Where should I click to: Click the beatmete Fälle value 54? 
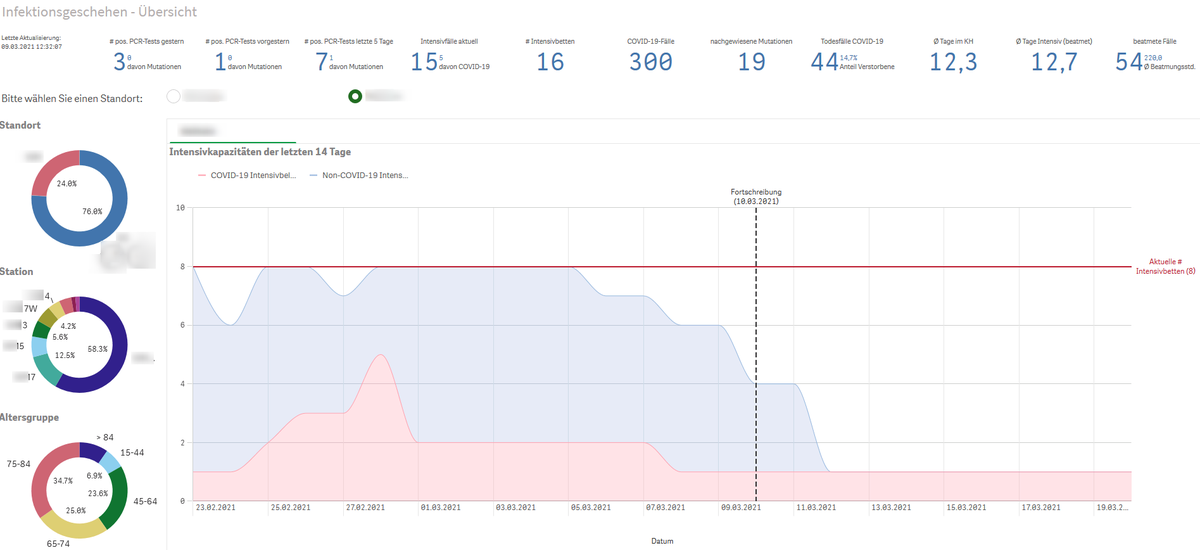click(1129, 63)
